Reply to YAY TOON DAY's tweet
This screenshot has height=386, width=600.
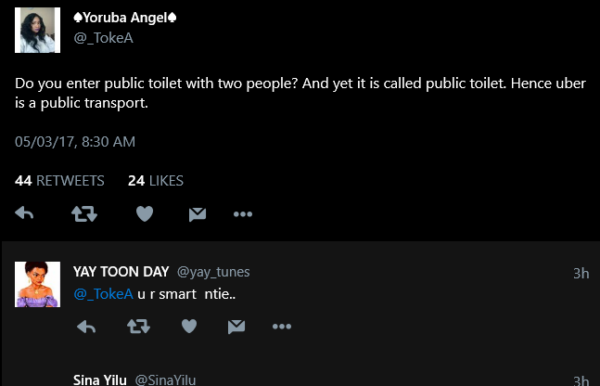86,327
